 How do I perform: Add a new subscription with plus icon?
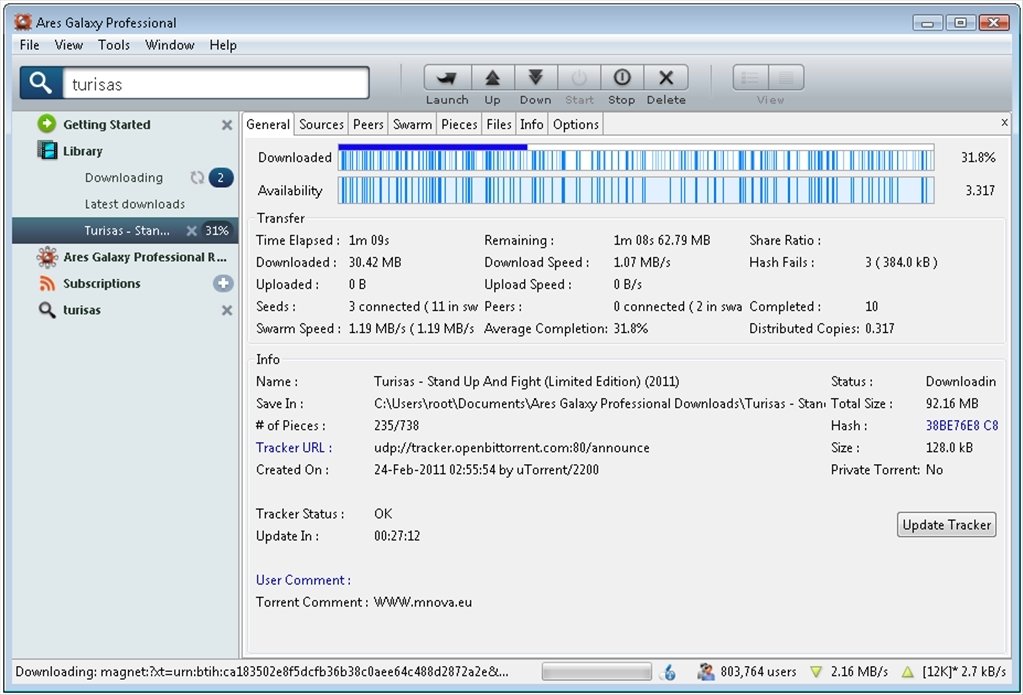[223, 283]
